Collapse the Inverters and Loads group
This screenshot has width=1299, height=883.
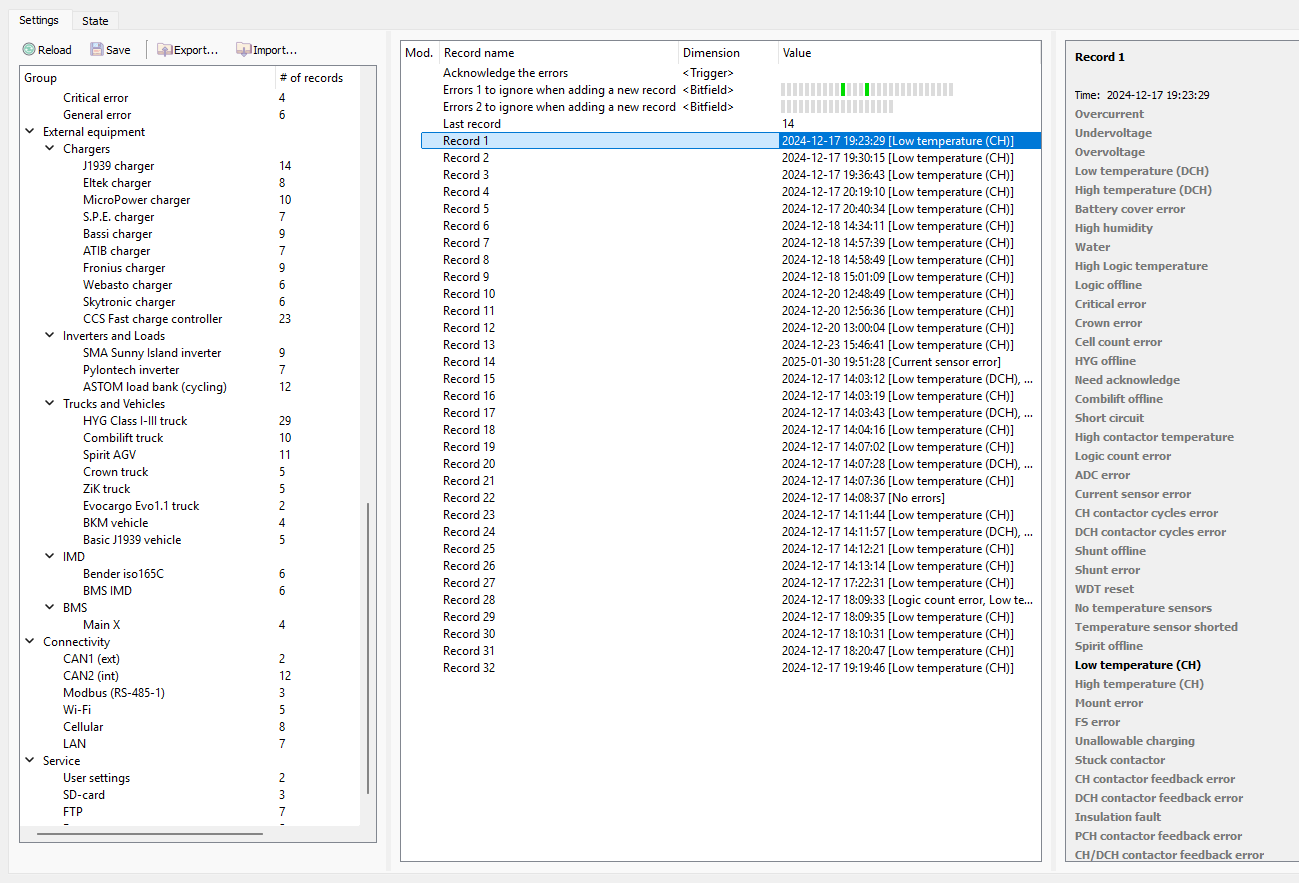(50, 336)
